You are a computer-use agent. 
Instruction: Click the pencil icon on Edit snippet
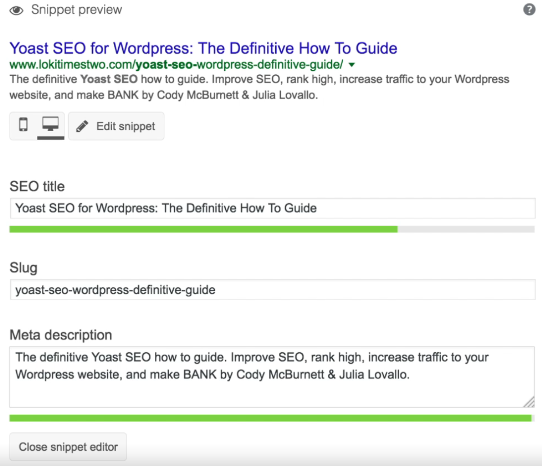(x=82, y=126)
